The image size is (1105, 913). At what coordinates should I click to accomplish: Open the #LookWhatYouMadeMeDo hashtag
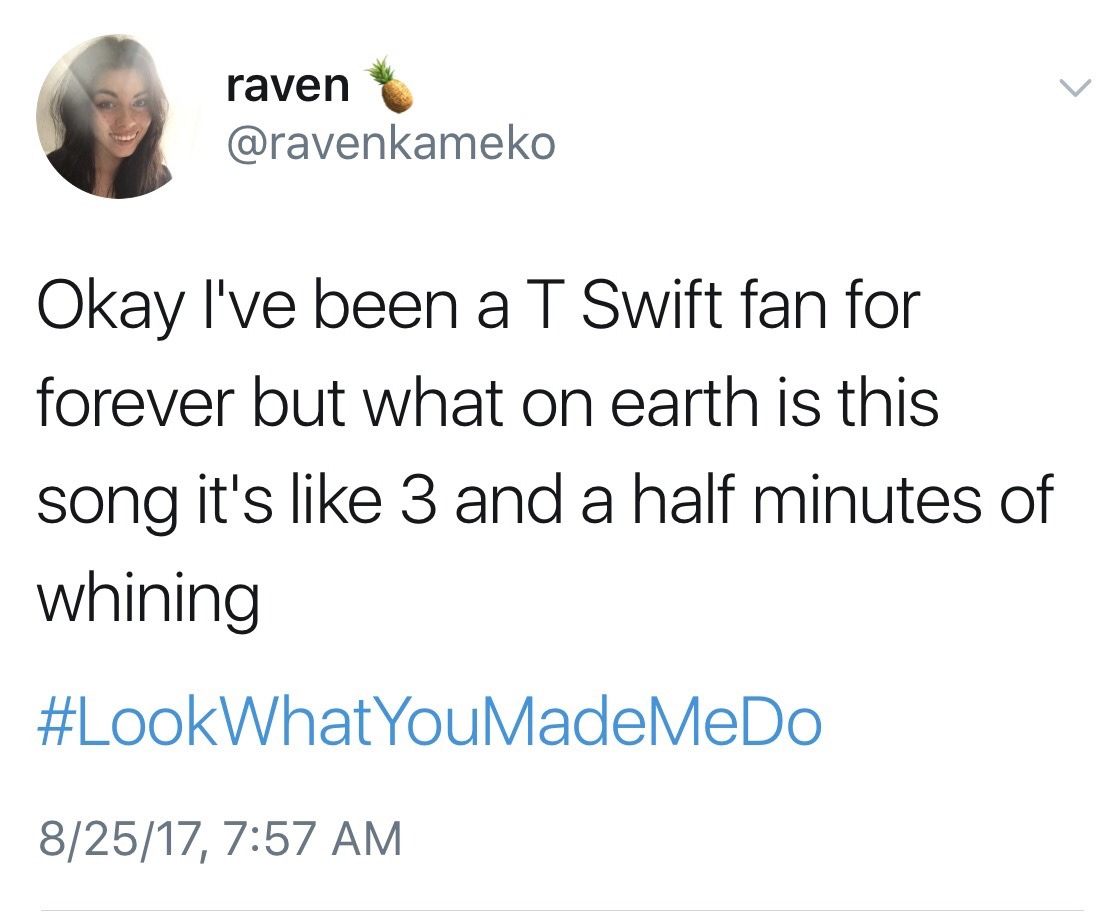(430, 724)
